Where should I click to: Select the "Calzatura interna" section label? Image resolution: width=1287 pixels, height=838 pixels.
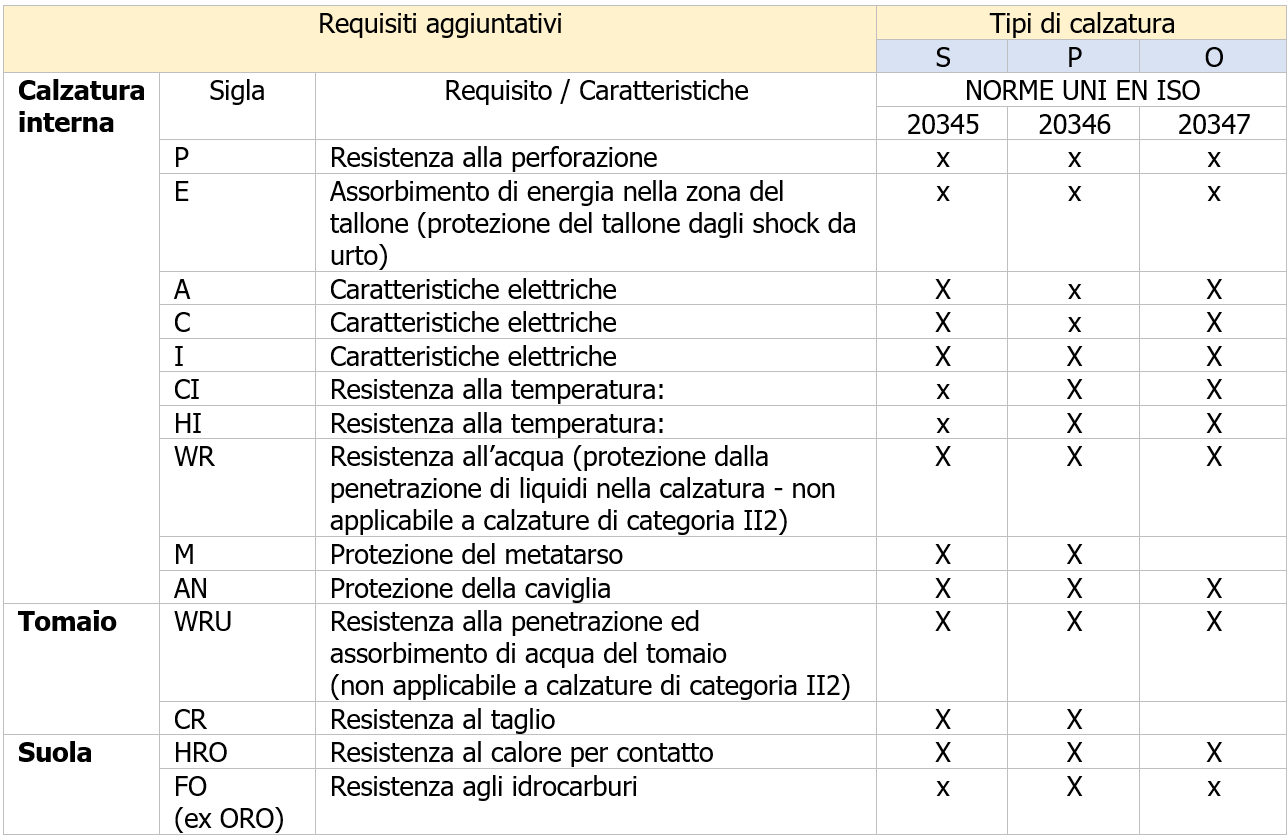[x=81, y=107]
